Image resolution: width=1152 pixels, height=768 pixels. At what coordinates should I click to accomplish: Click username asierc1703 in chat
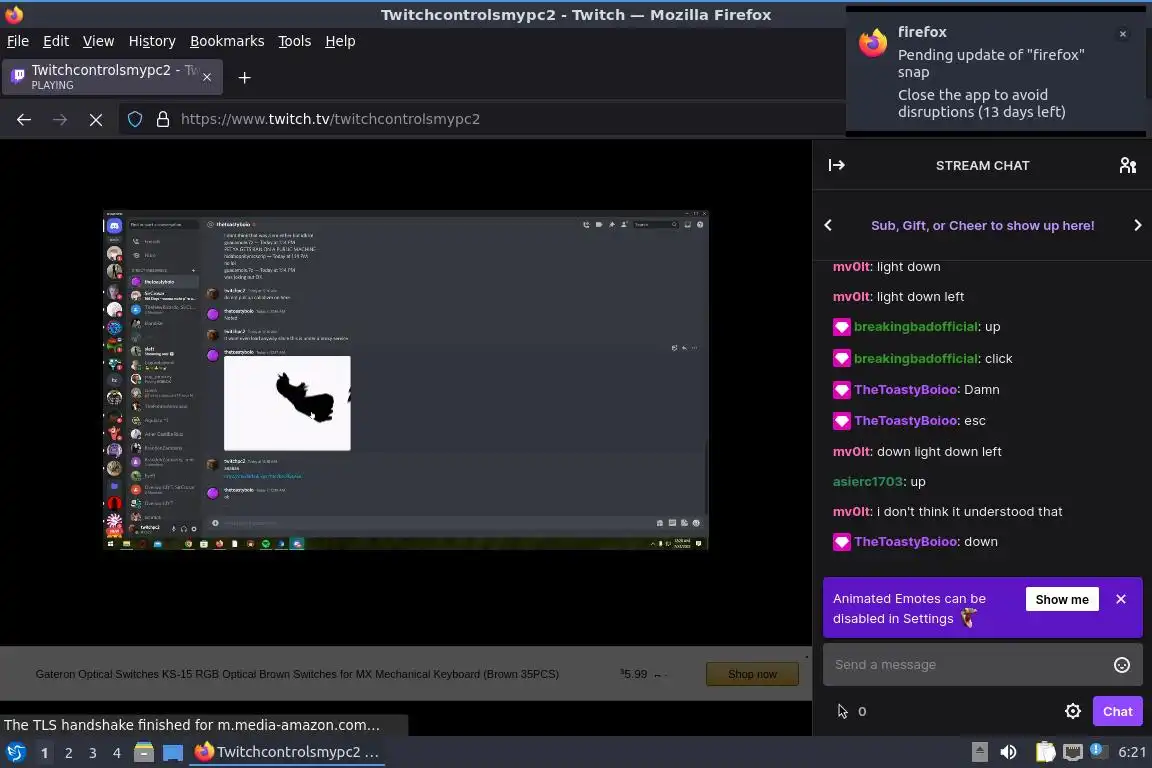coord(868,481)
